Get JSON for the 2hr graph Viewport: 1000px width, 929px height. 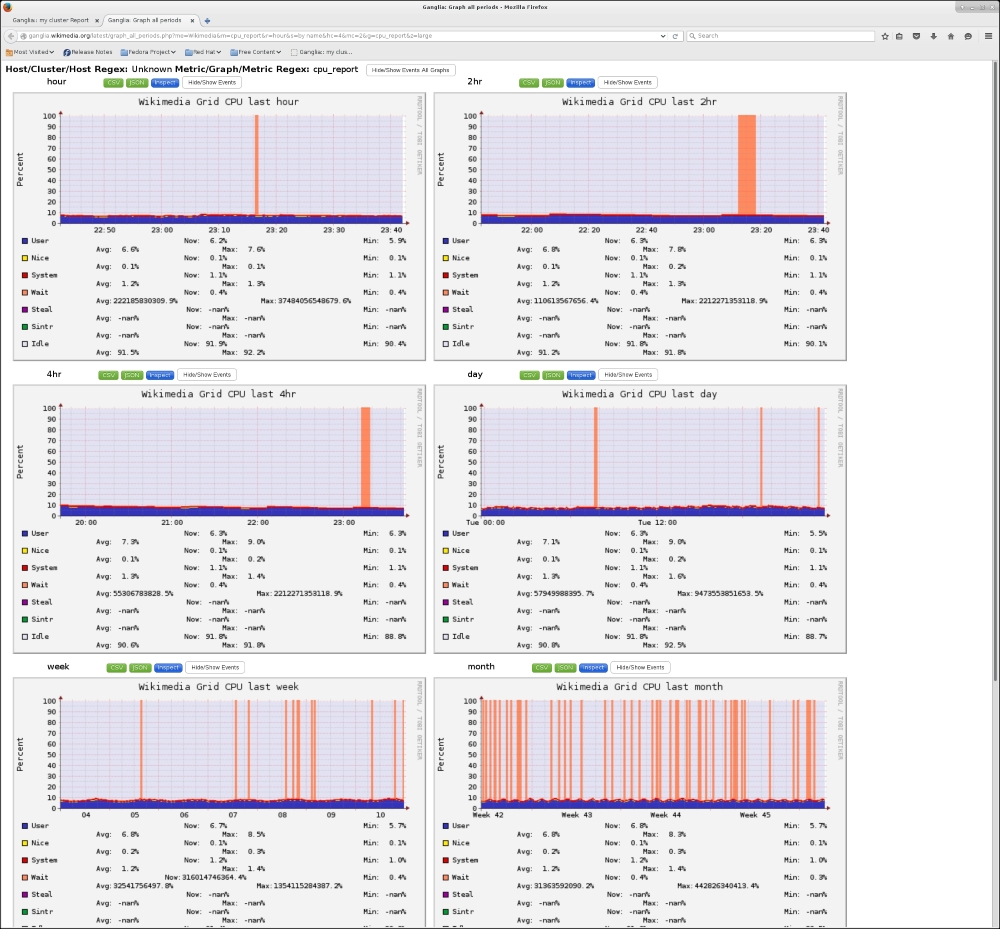552,82
